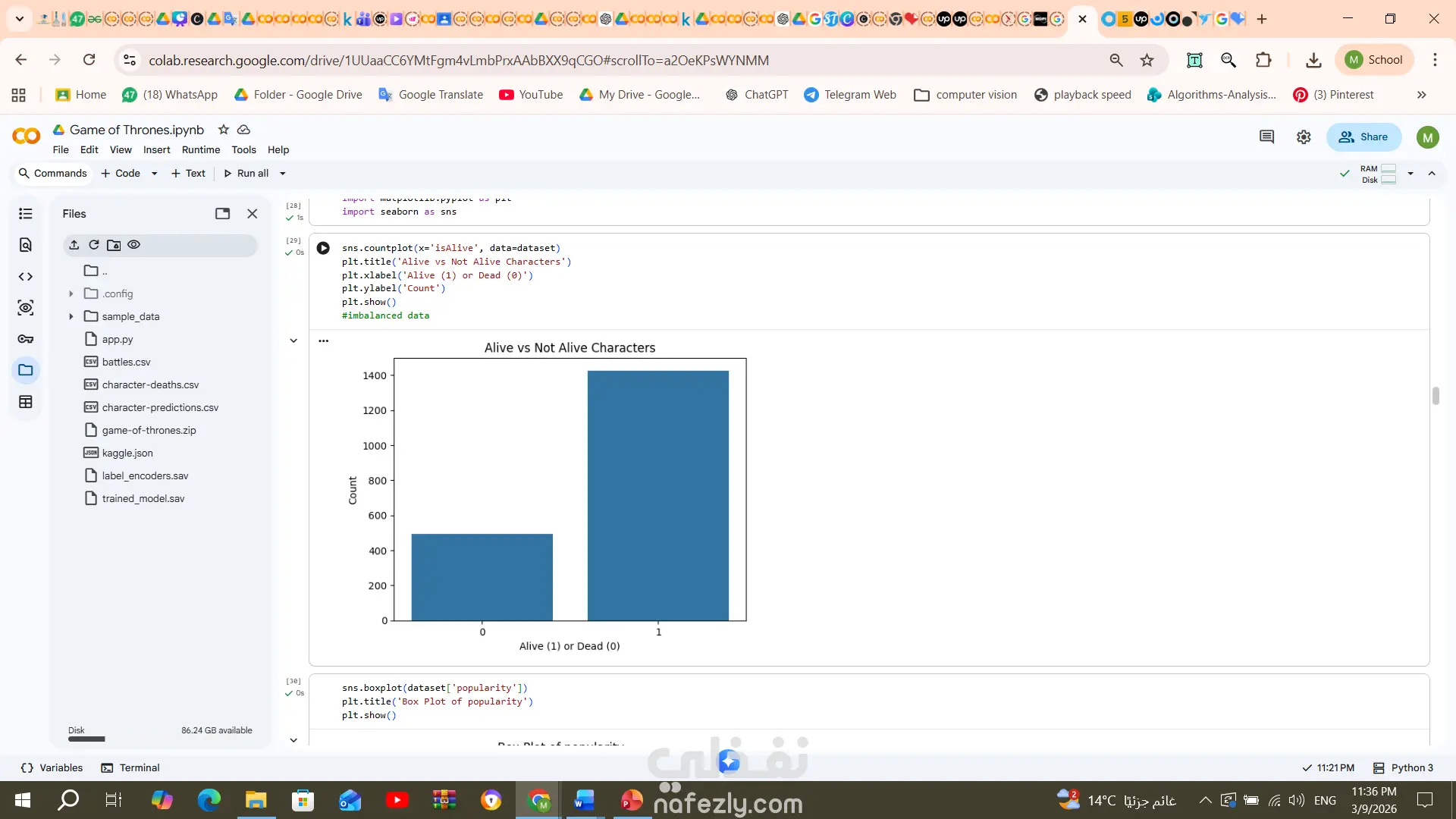The width and height of the screenshot is (1456, 819).
Task: Open notebook settings gear icon
Action: point(1303,137)
